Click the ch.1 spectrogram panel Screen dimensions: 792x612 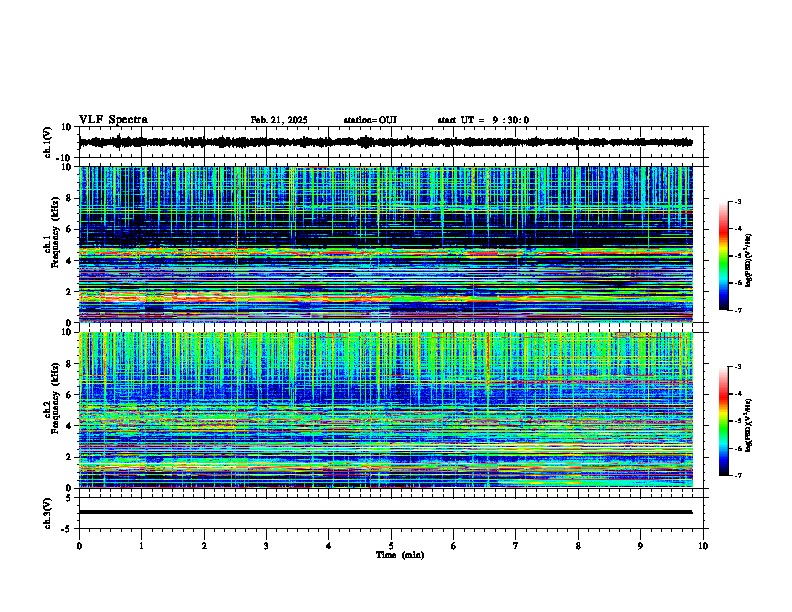coord(386,244)
